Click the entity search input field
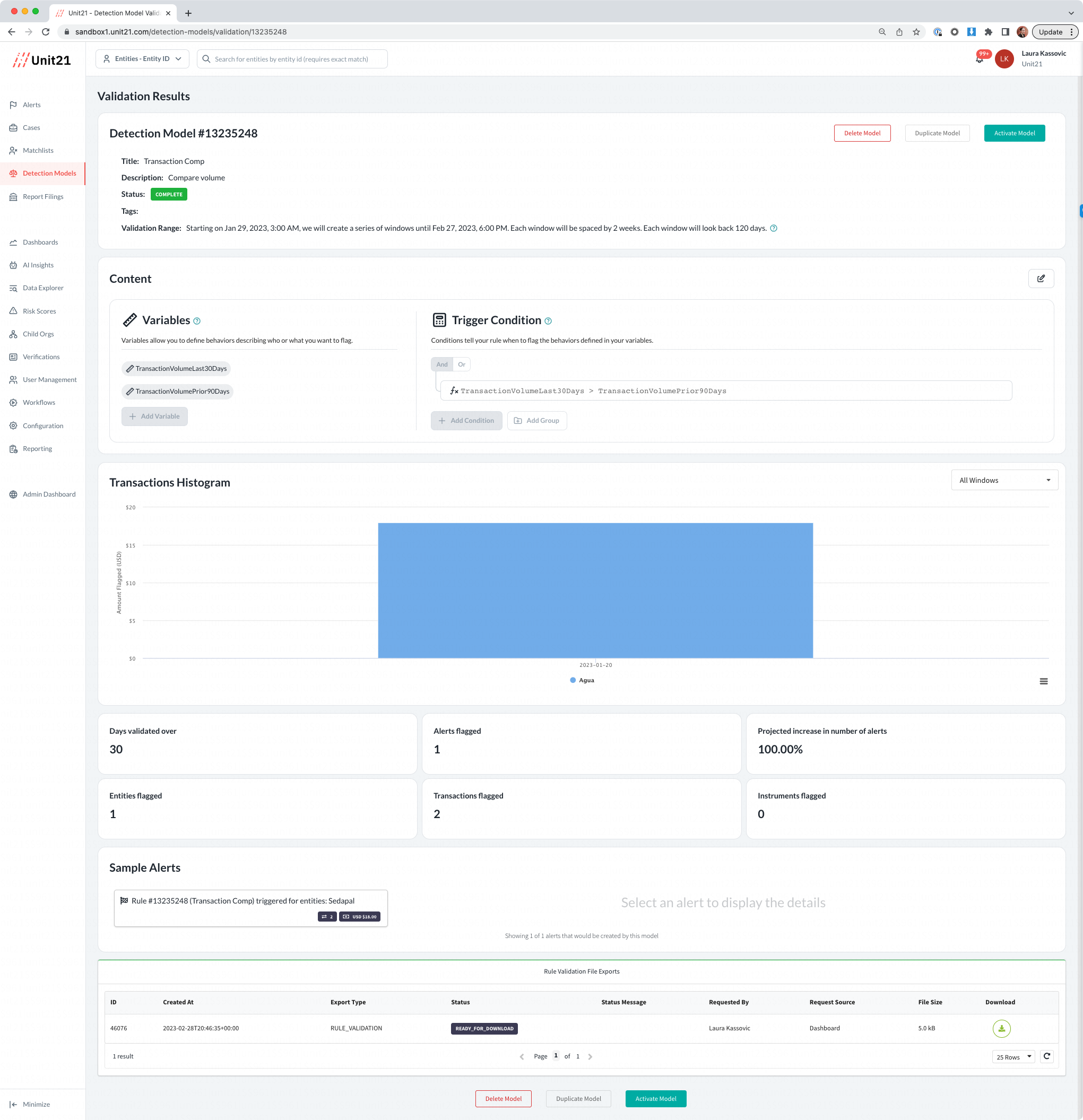Viewport: 1083px width, 1120px height. tap(297, 59)
